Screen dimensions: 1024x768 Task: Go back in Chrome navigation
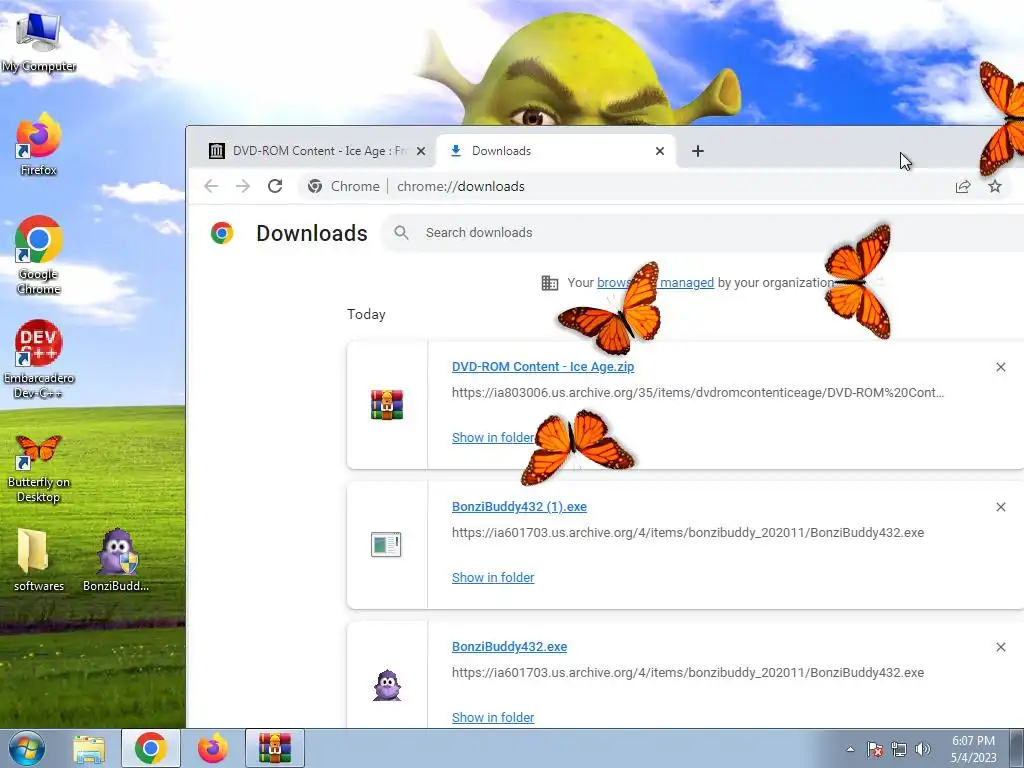click(211, 186)
